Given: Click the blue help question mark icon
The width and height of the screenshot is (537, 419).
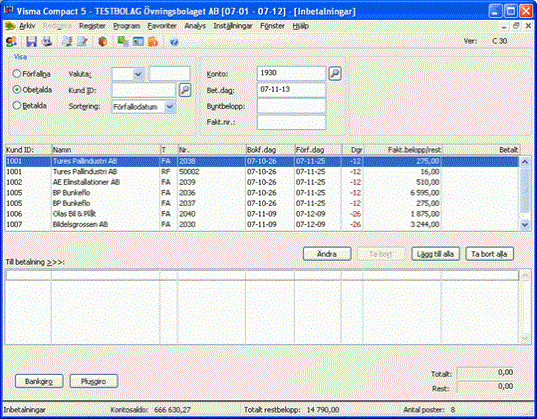Looking at the screenshot, I should [x=174, y=42].
